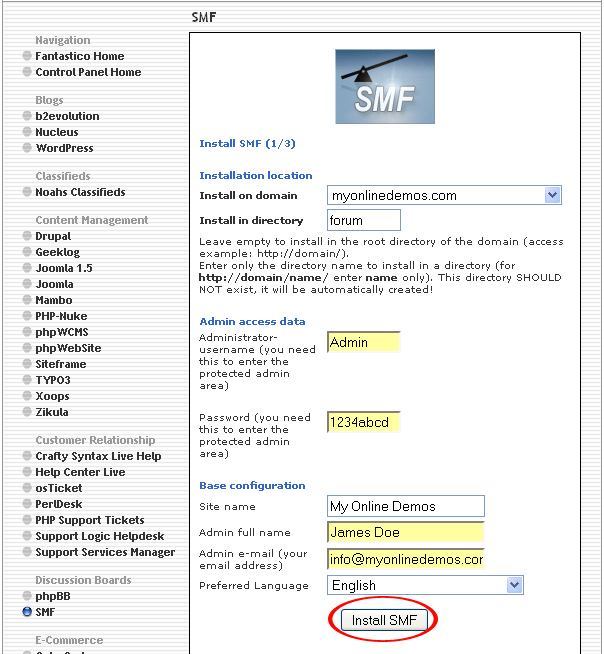Choose PerlDesk from Customer Relationship
Viewport: 604px width, 654px height.
58,504
